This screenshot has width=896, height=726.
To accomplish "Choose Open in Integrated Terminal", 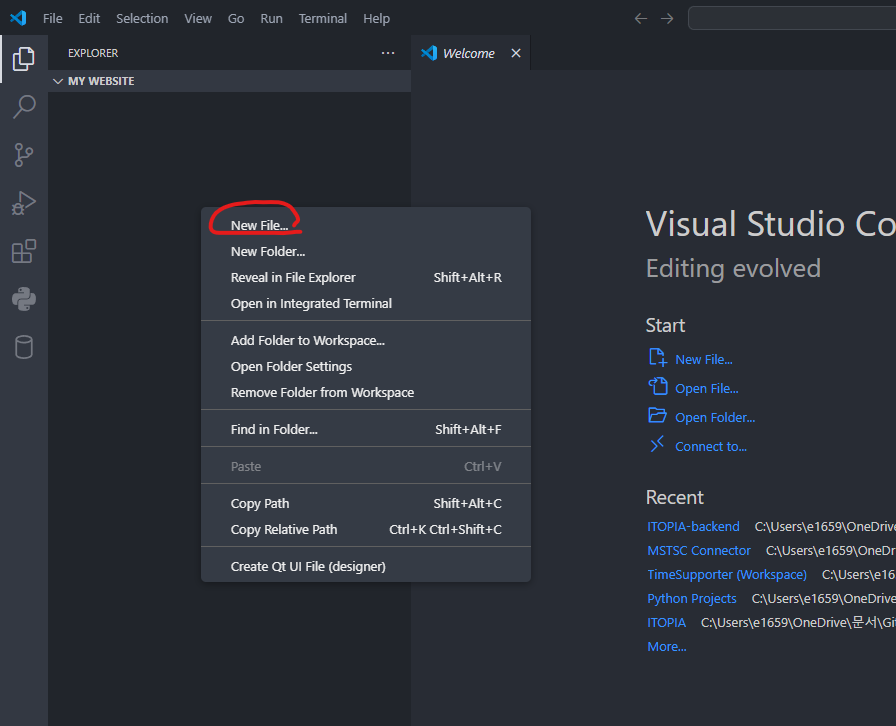I will (x=366, y=304).
